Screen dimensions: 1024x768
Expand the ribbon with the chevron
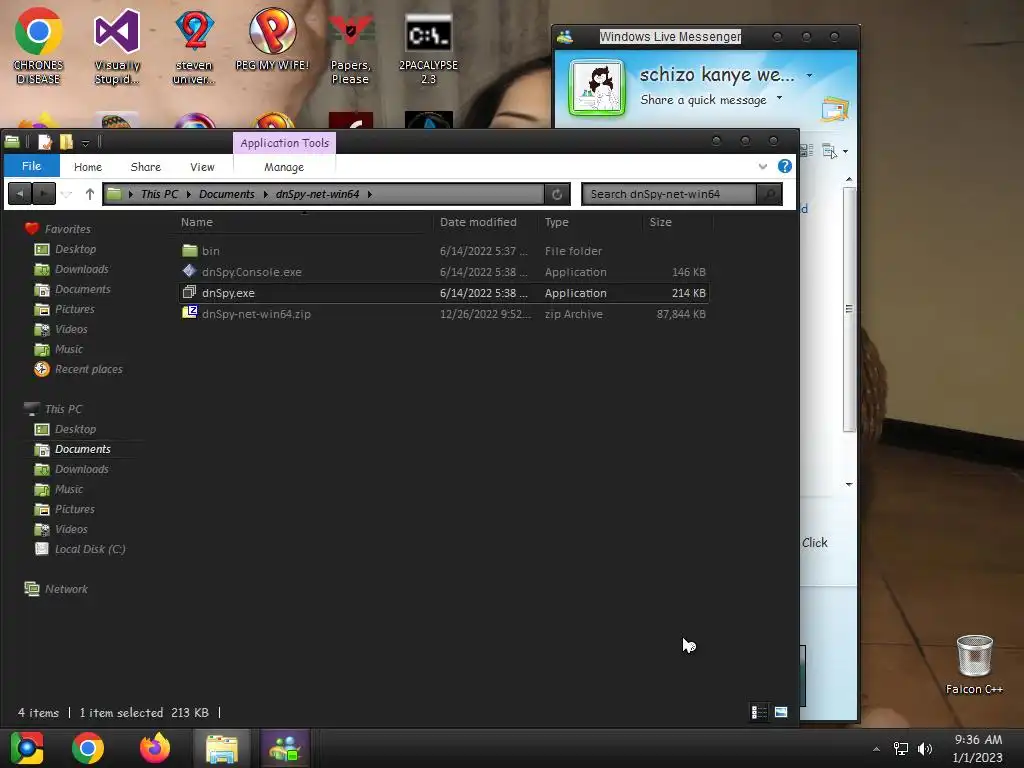762,167
